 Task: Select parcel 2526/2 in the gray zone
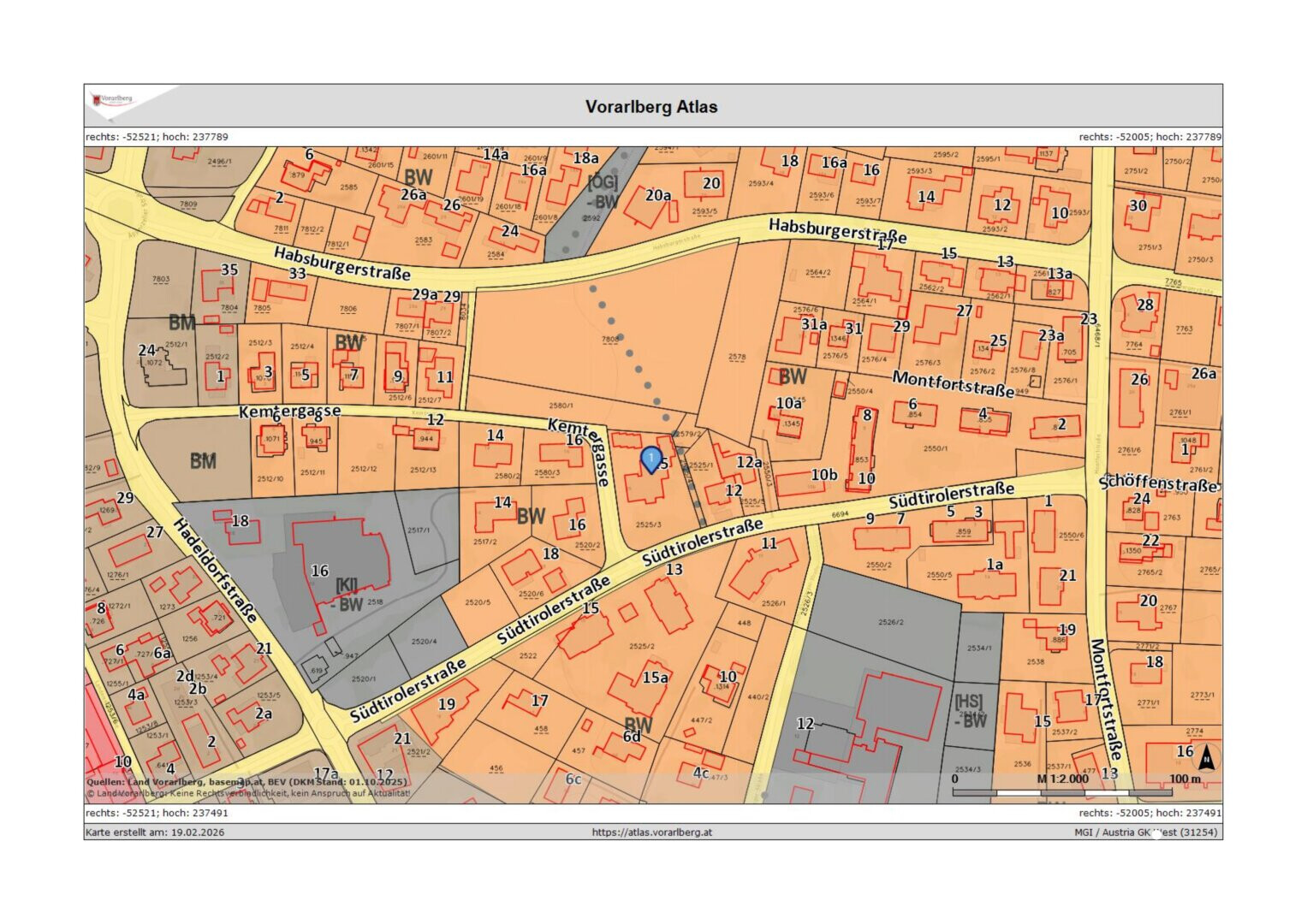[890, 622]
